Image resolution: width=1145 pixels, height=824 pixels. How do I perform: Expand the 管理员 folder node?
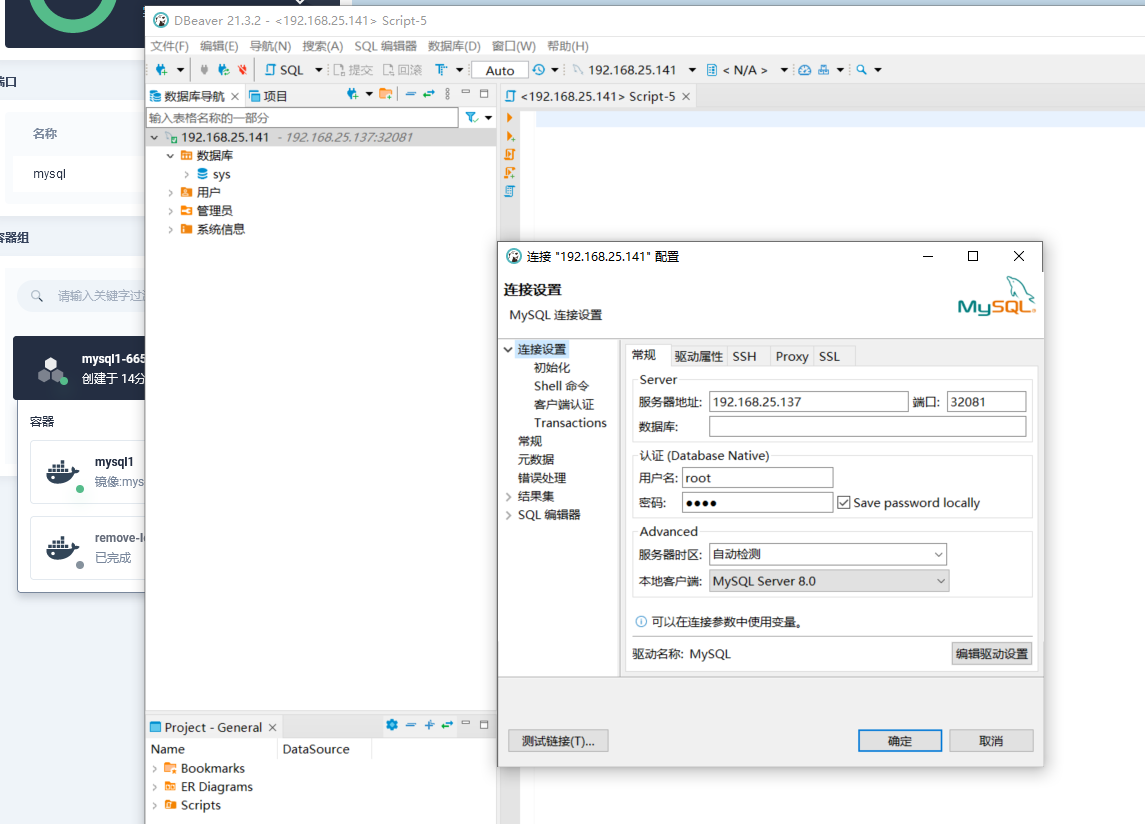point(170,211)
